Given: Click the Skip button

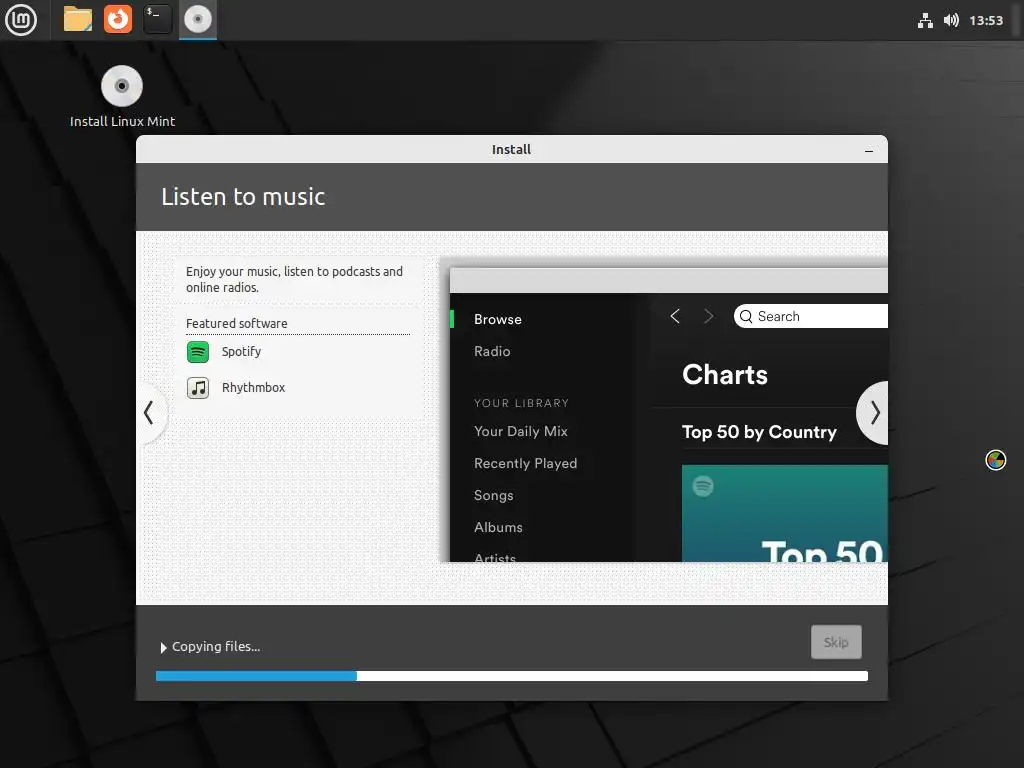Looking at the screenshot, I should (836, 642).
